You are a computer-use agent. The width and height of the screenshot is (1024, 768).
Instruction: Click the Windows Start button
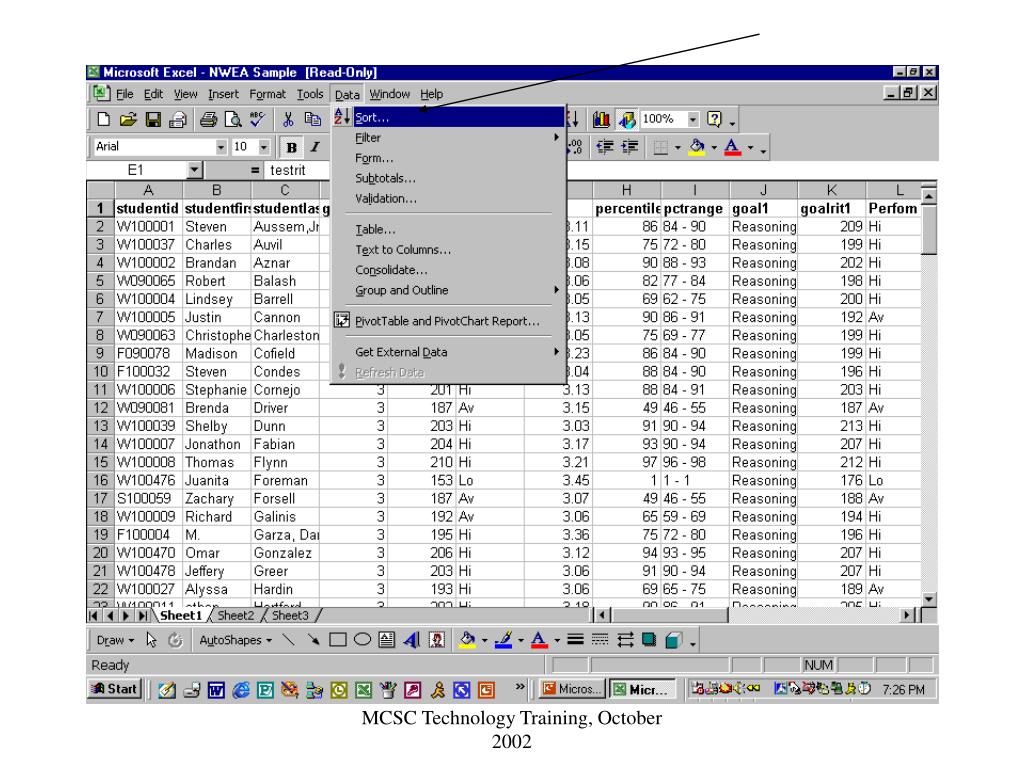(x=114, y=689)
